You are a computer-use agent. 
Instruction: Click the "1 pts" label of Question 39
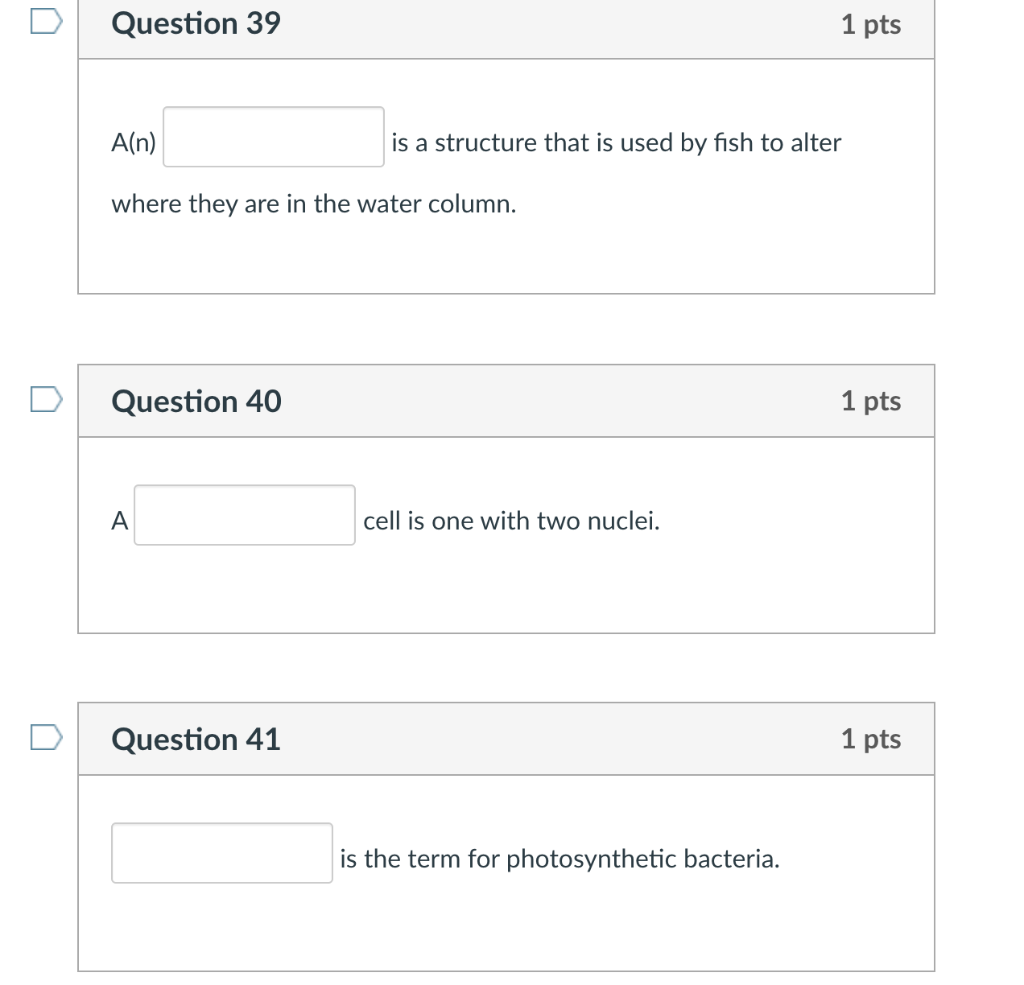pyautogui.click(x=870, y=25)
